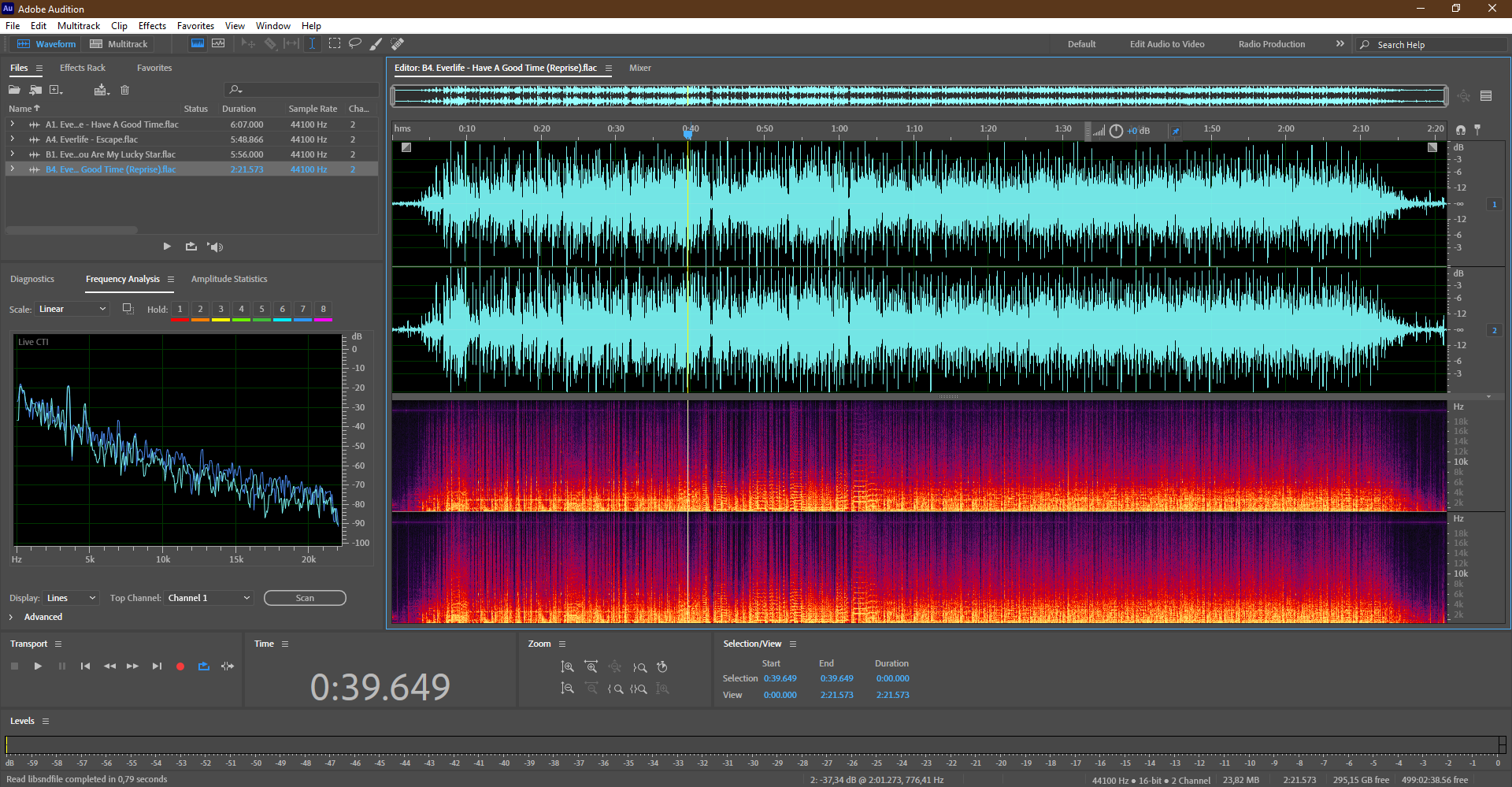
Task: Open the New File dropdown in Files panel
Action: pyautogui.click(x=56, y=90)
